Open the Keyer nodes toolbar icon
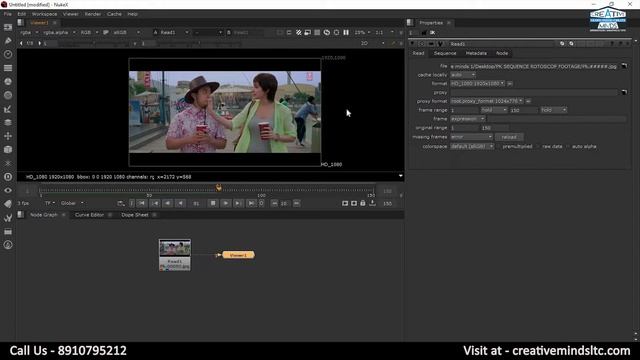The image size is (640, 360). coord(8,109)
